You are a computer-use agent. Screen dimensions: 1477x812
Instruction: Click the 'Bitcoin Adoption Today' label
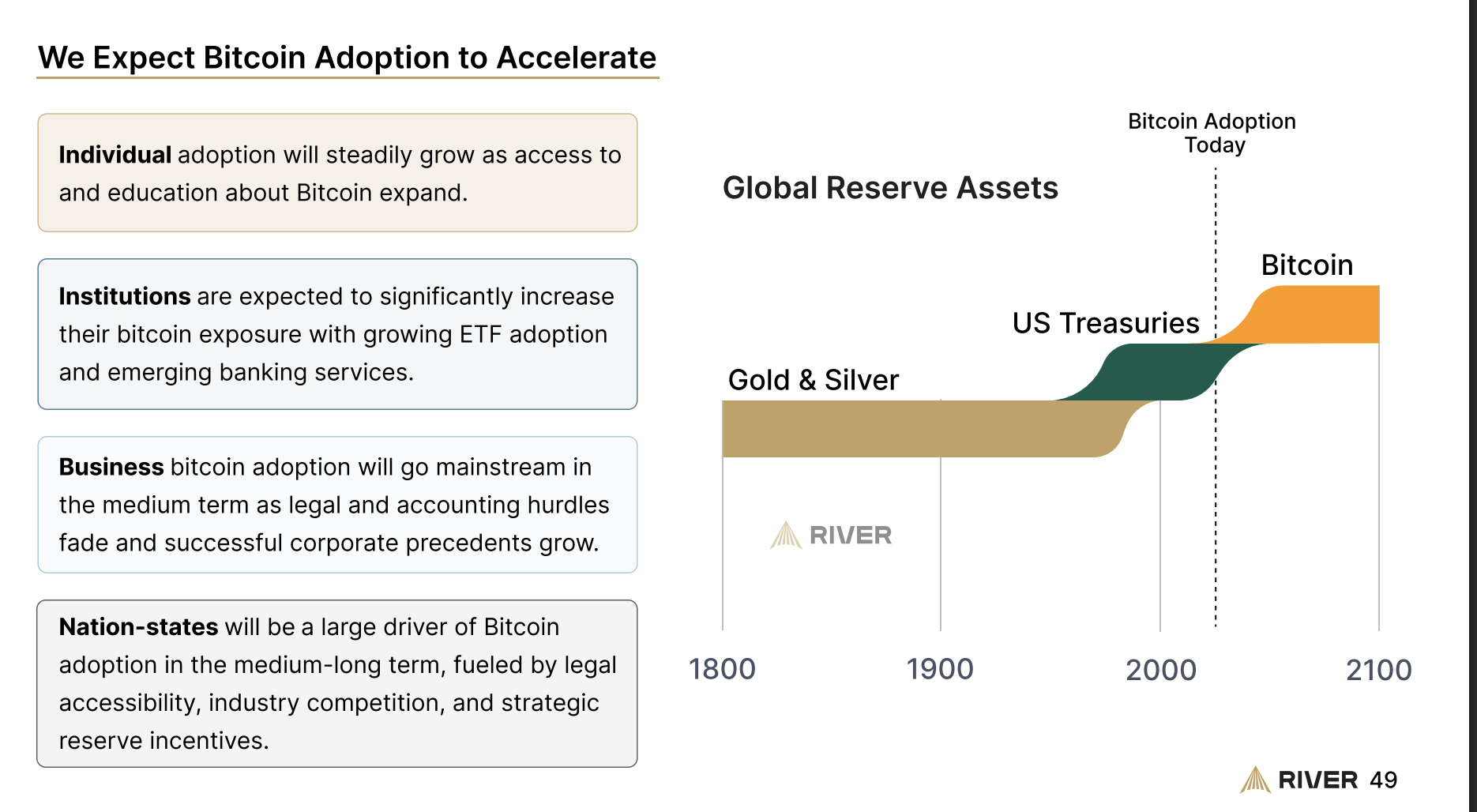1212,133
